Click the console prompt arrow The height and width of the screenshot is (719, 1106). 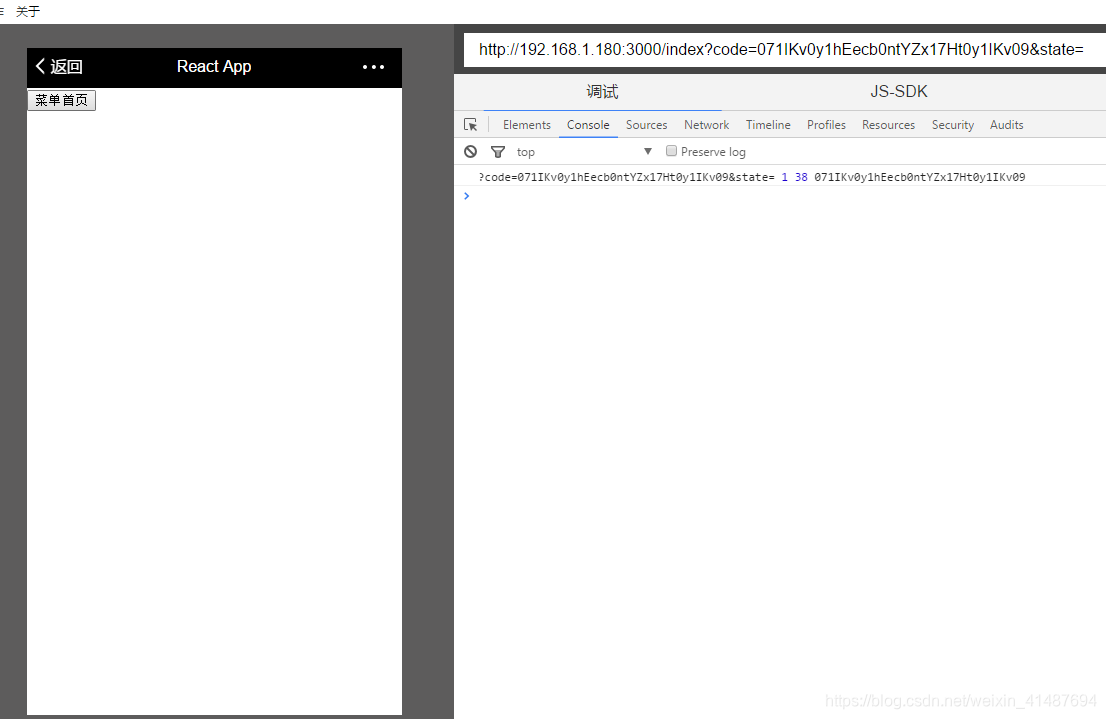466,196
